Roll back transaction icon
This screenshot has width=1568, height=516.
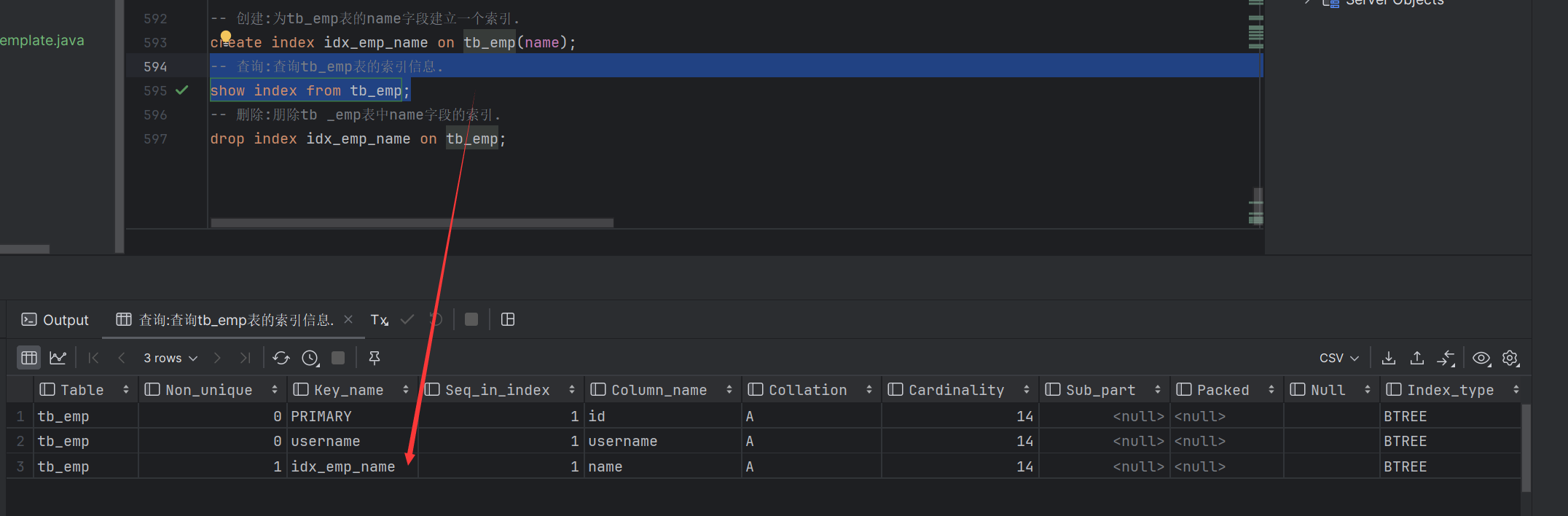point(436,319)
